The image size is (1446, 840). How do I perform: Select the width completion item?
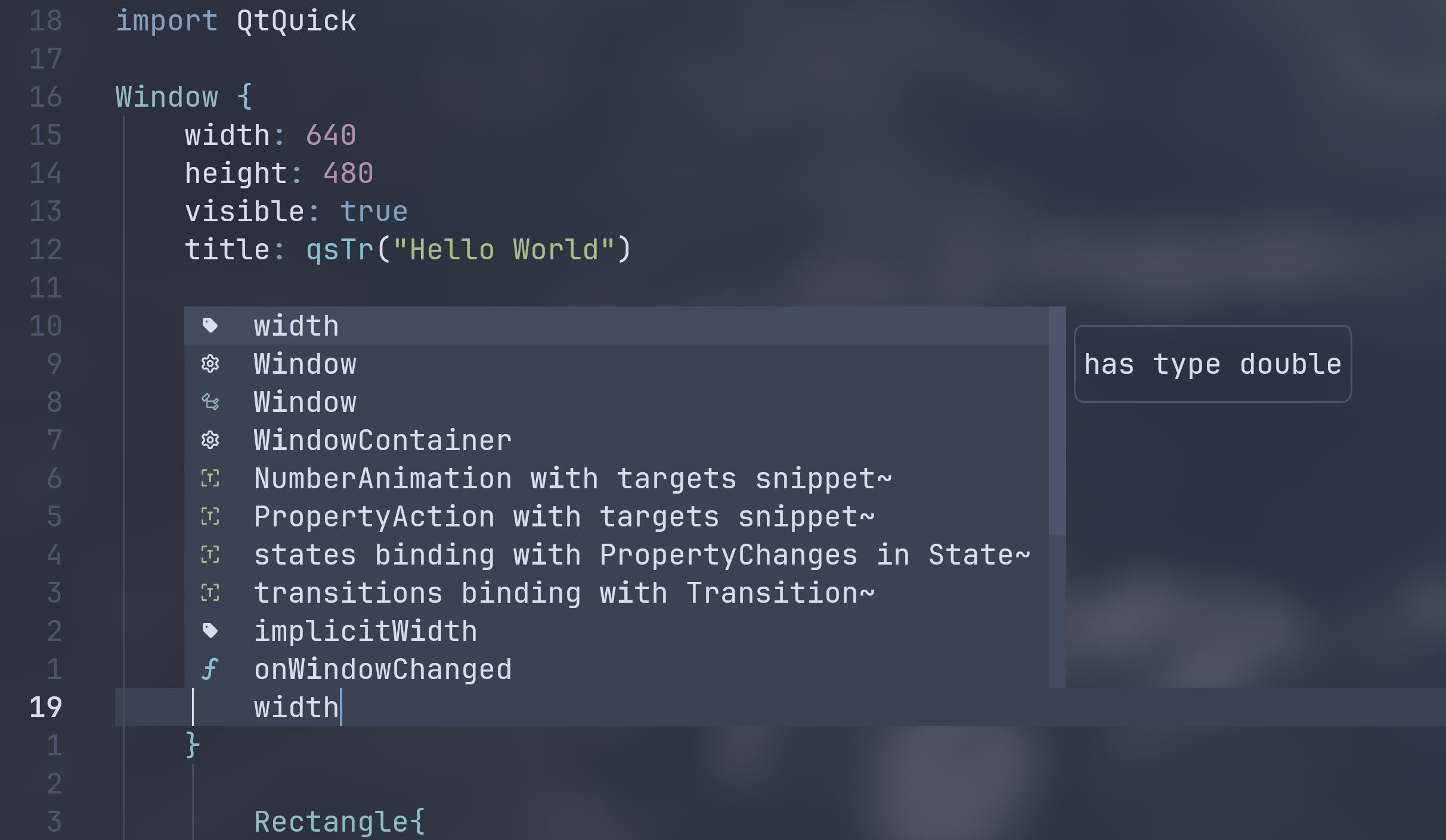point(617,326)
